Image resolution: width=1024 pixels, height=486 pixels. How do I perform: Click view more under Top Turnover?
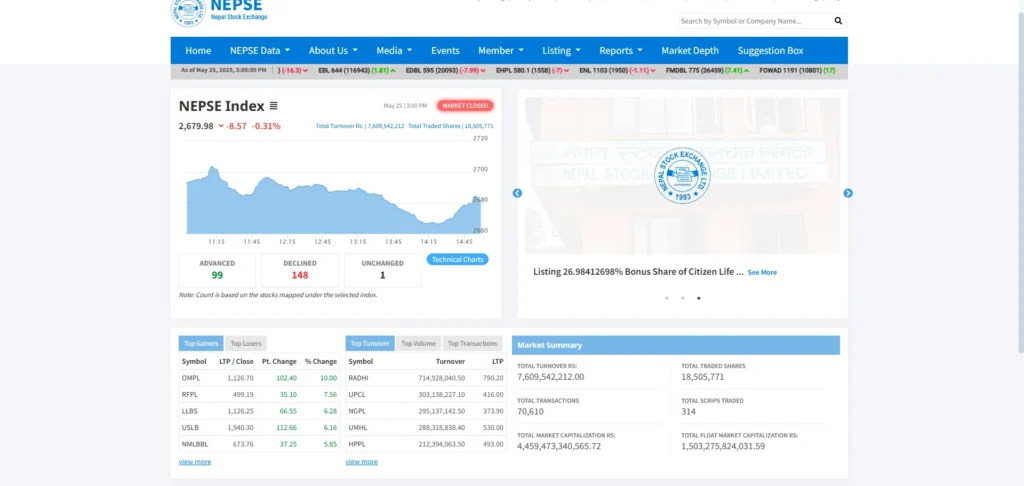click(x=361, y=462)
